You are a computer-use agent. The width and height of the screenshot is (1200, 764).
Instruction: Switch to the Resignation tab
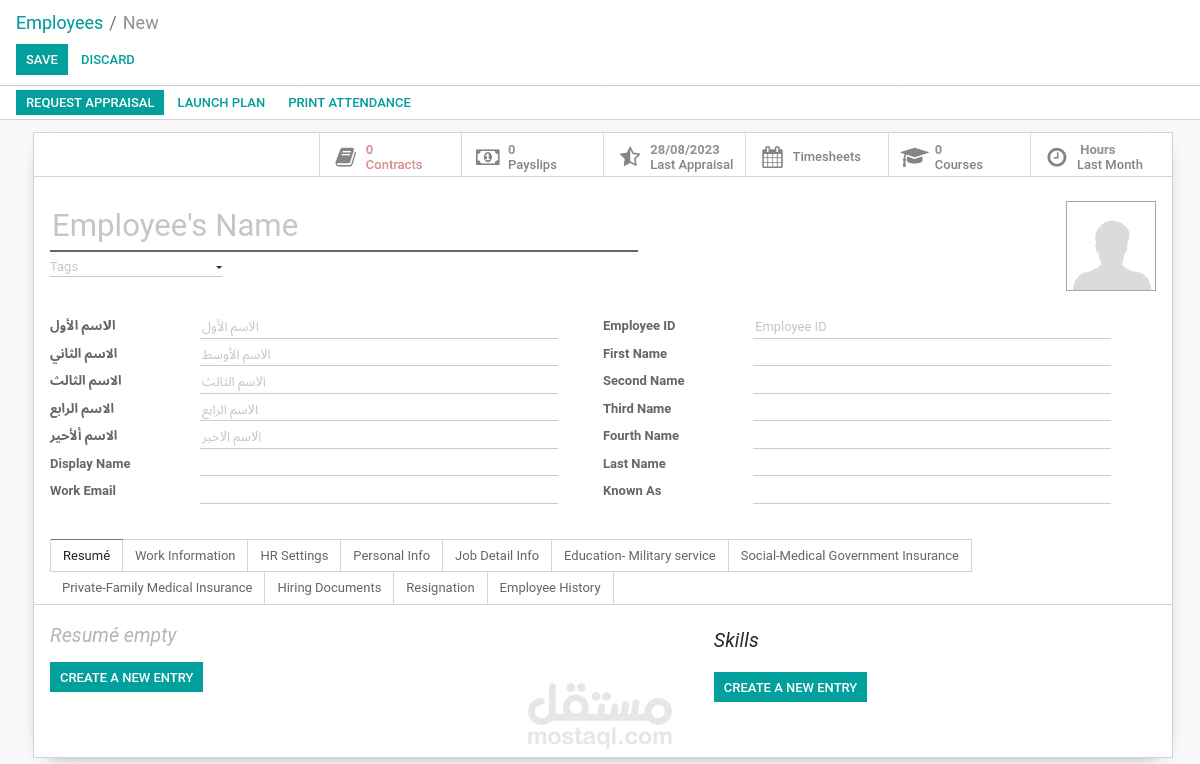tap(440, 588)
